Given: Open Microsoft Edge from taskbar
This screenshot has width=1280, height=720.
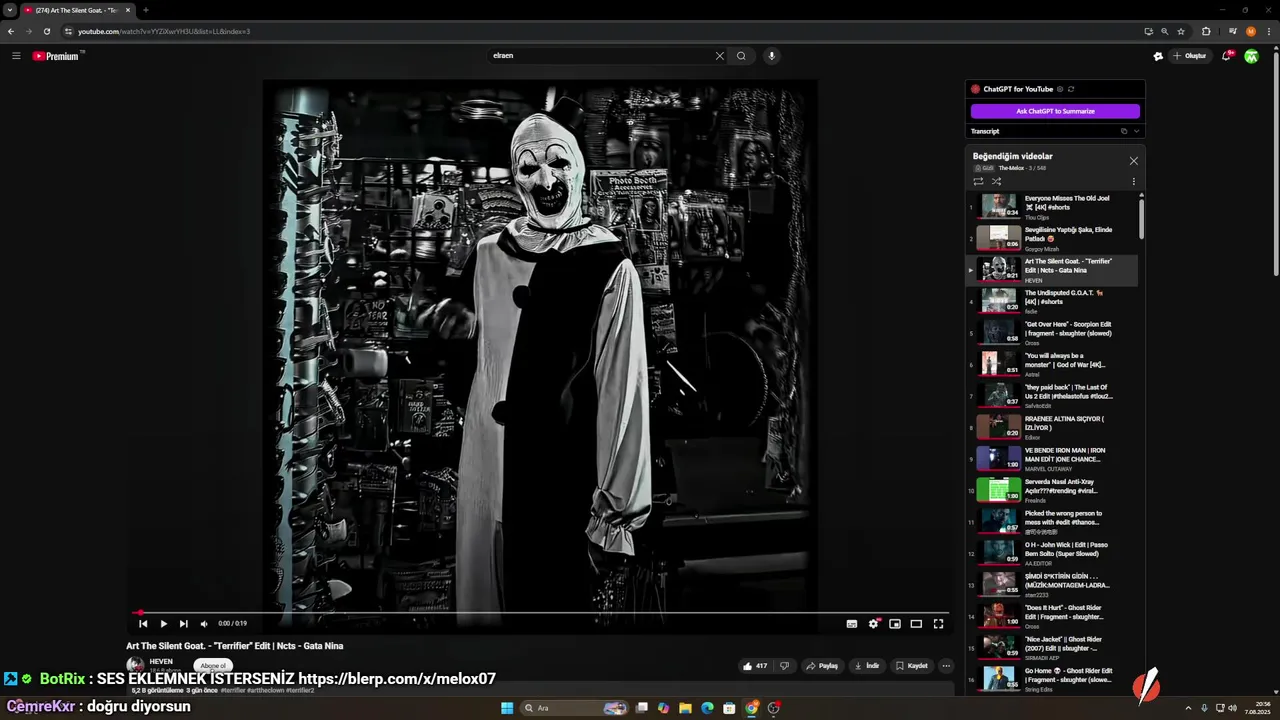Looking at the screenshot, I should [x=707, y=708].
